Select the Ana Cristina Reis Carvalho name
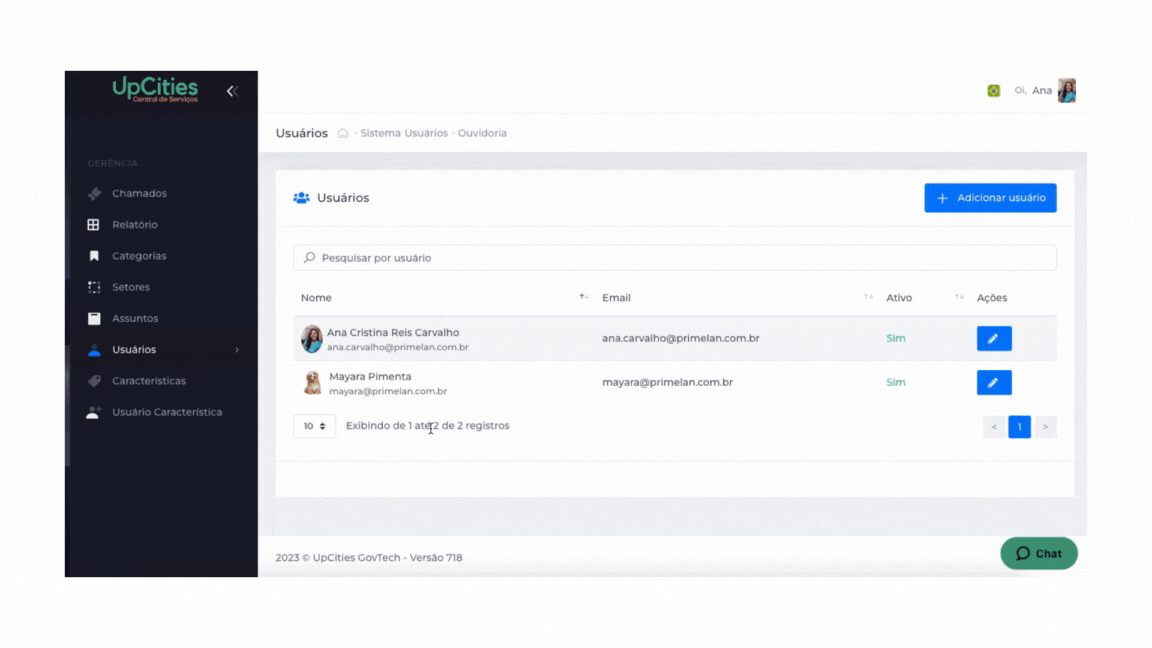Screen dimensions: 1152x648 (393, 333)
